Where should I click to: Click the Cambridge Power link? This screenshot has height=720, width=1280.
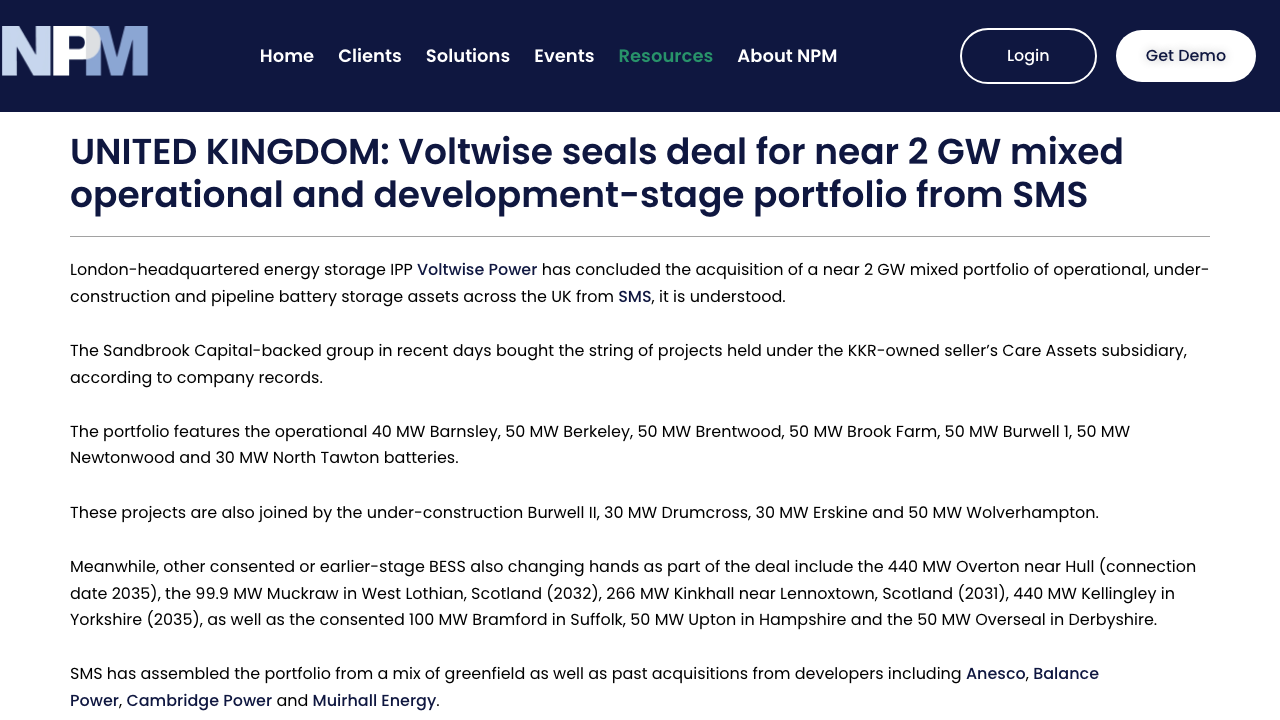199,701
